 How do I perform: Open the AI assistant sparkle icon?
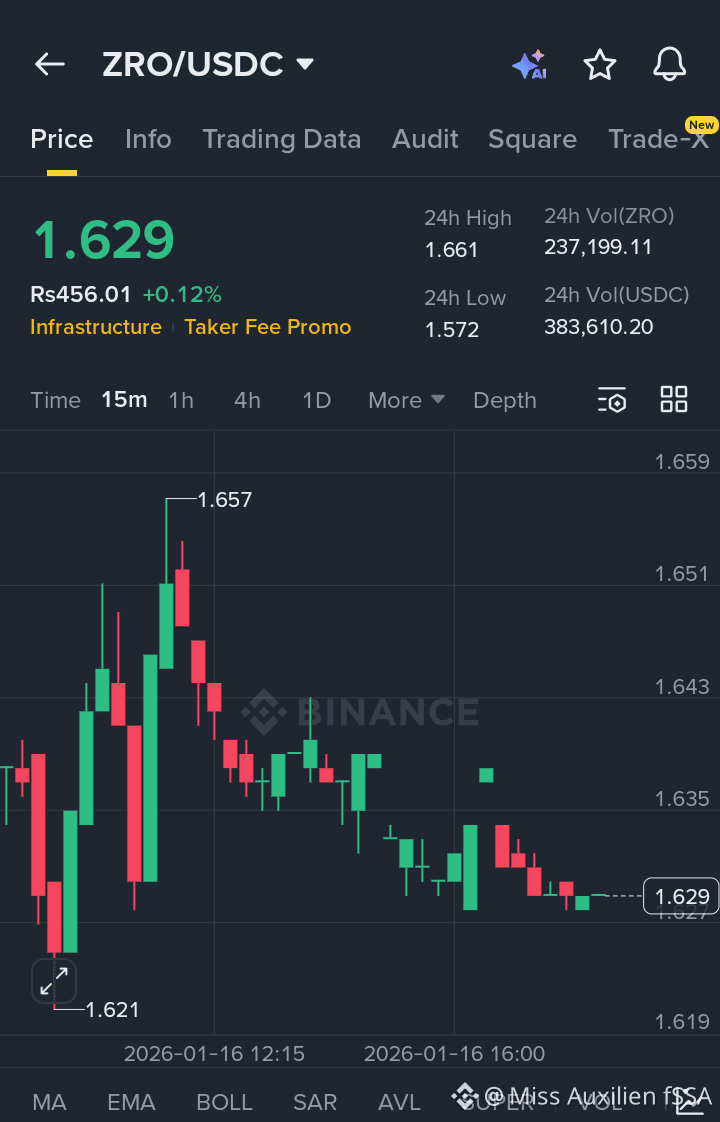point(530,65)
